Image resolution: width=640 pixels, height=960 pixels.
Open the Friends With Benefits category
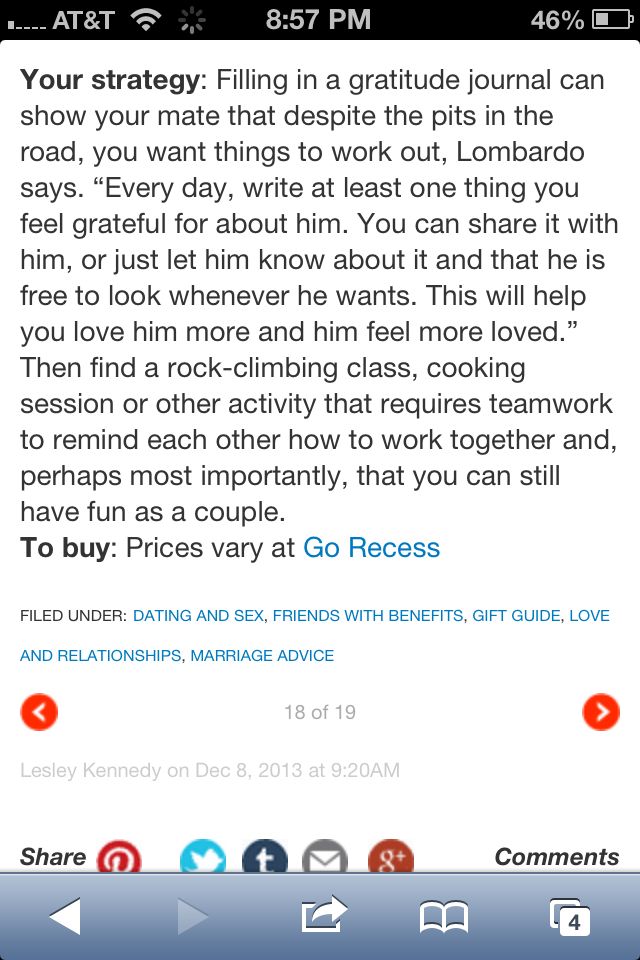368,616
